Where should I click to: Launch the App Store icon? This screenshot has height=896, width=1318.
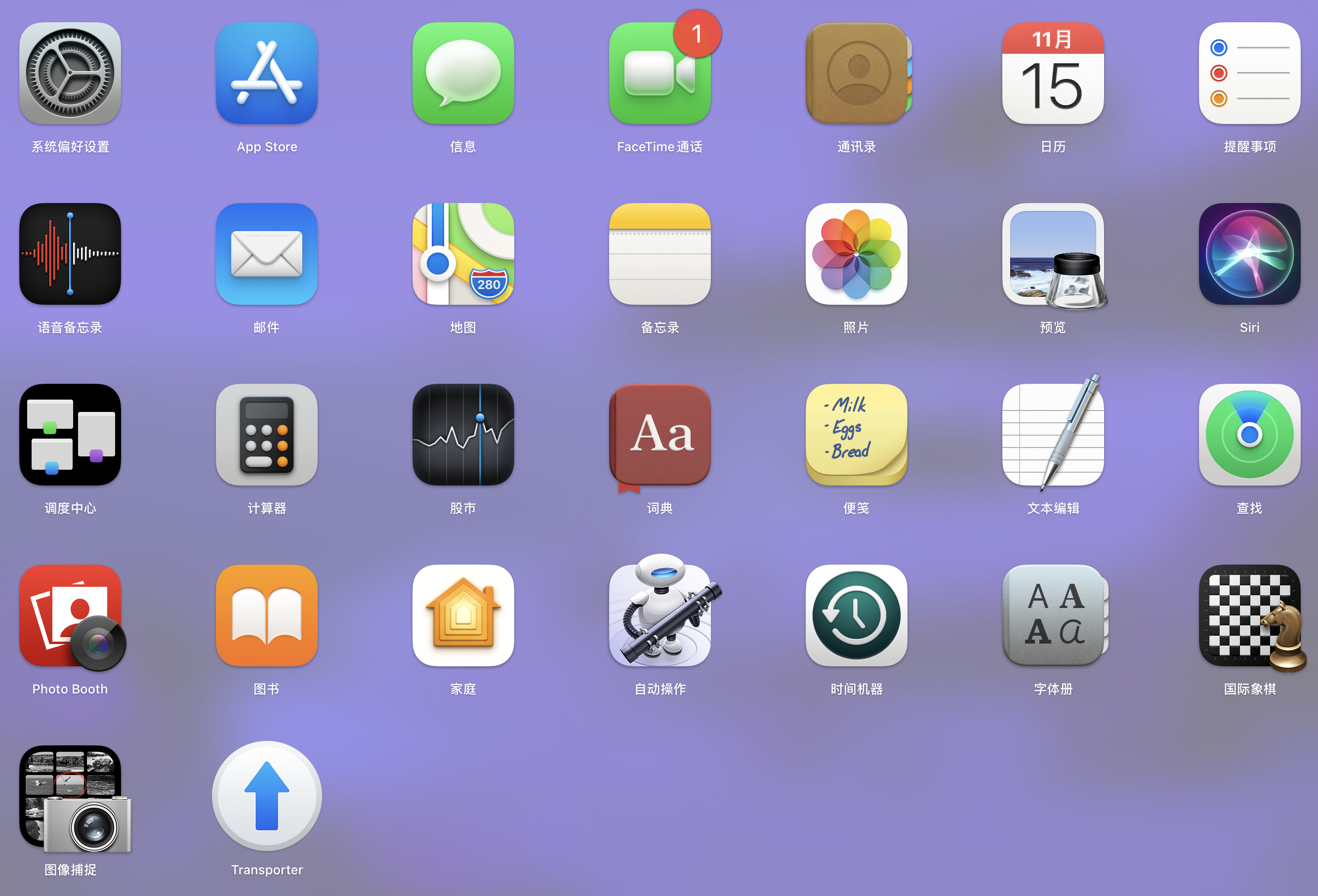267,73
